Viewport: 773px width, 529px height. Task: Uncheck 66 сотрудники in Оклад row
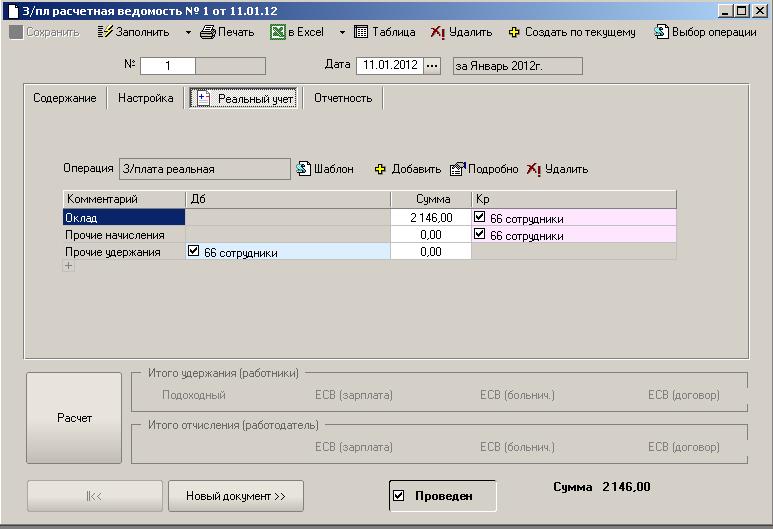point(480,217)
